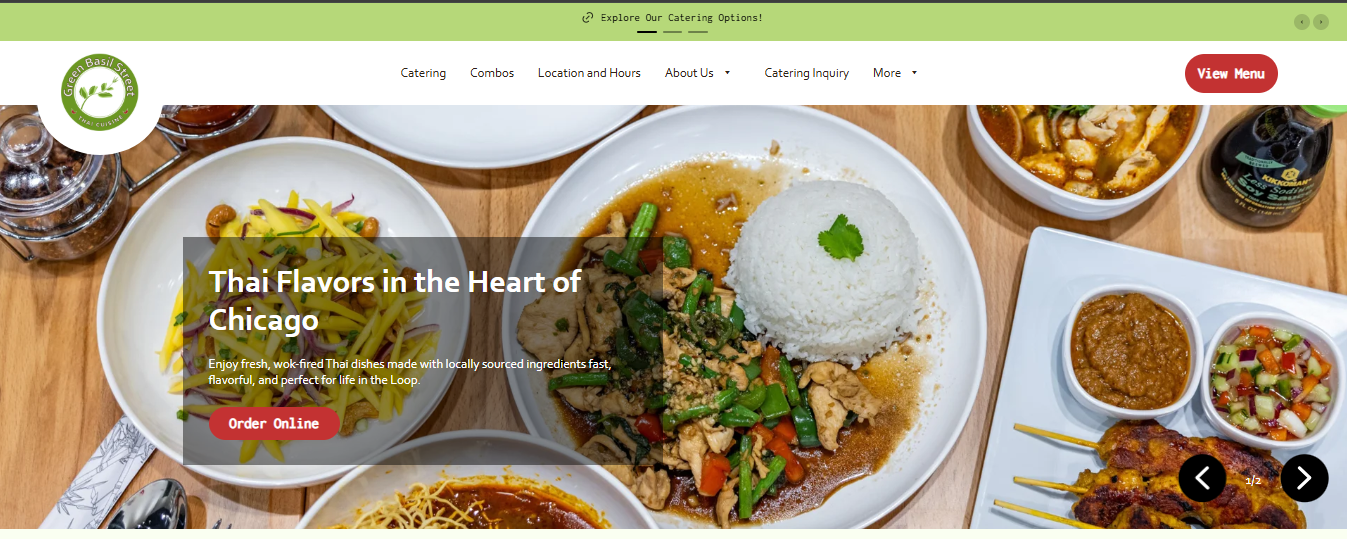Click the Green Basil Street logo
Screen dimensions: 1347x539
click(99, 93)
